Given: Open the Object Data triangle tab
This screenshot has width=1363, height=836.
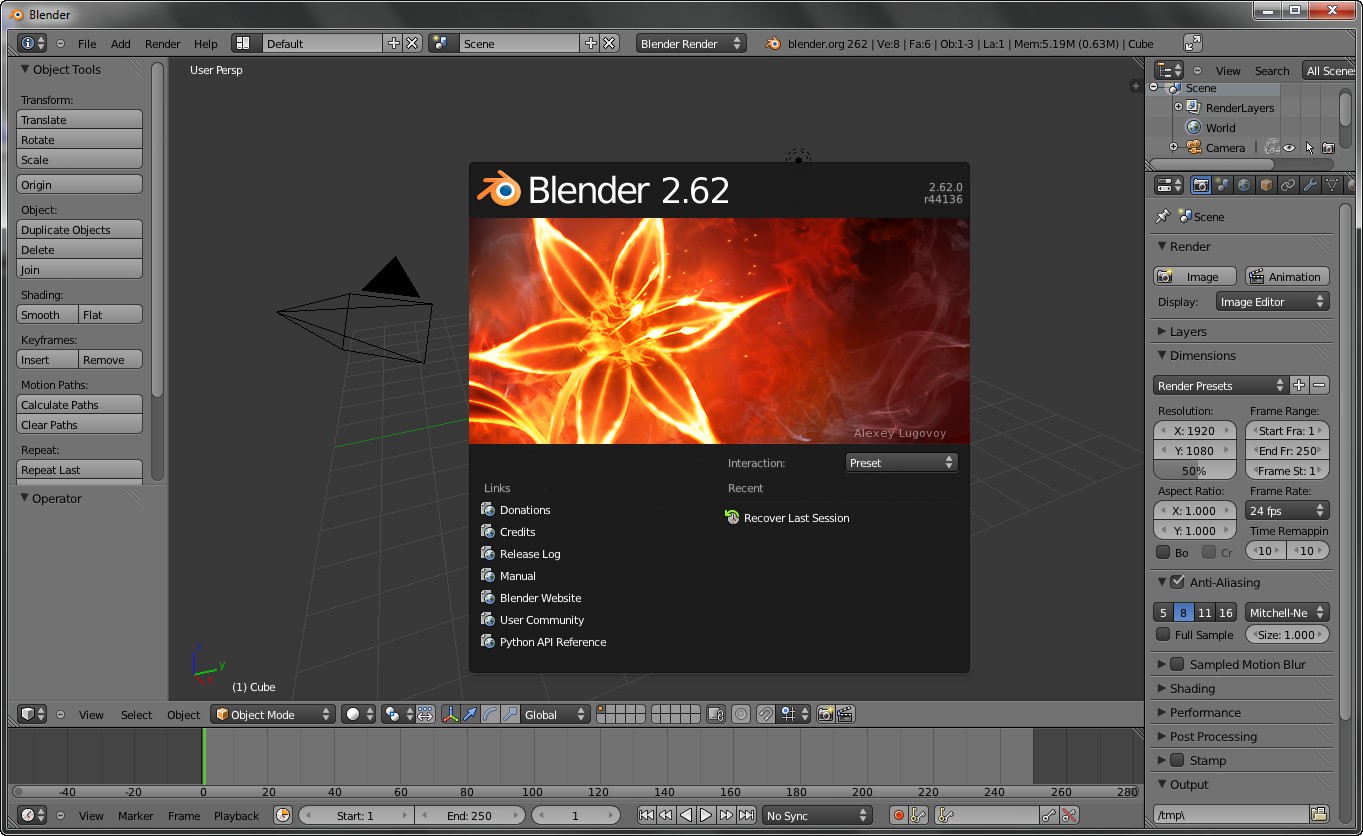Looking at the screenshot, I should coord(1332,185).
